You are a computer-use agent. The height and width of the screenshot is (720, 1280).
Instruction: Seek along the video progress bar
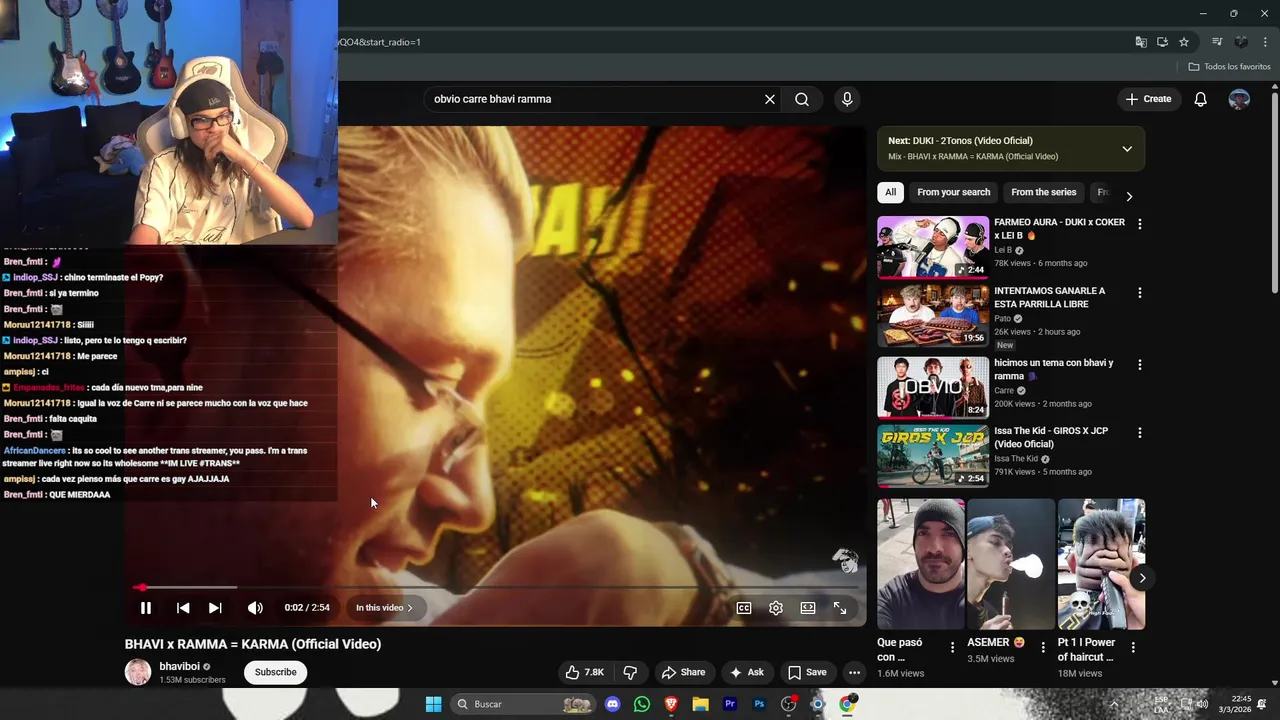pos(496,588)
